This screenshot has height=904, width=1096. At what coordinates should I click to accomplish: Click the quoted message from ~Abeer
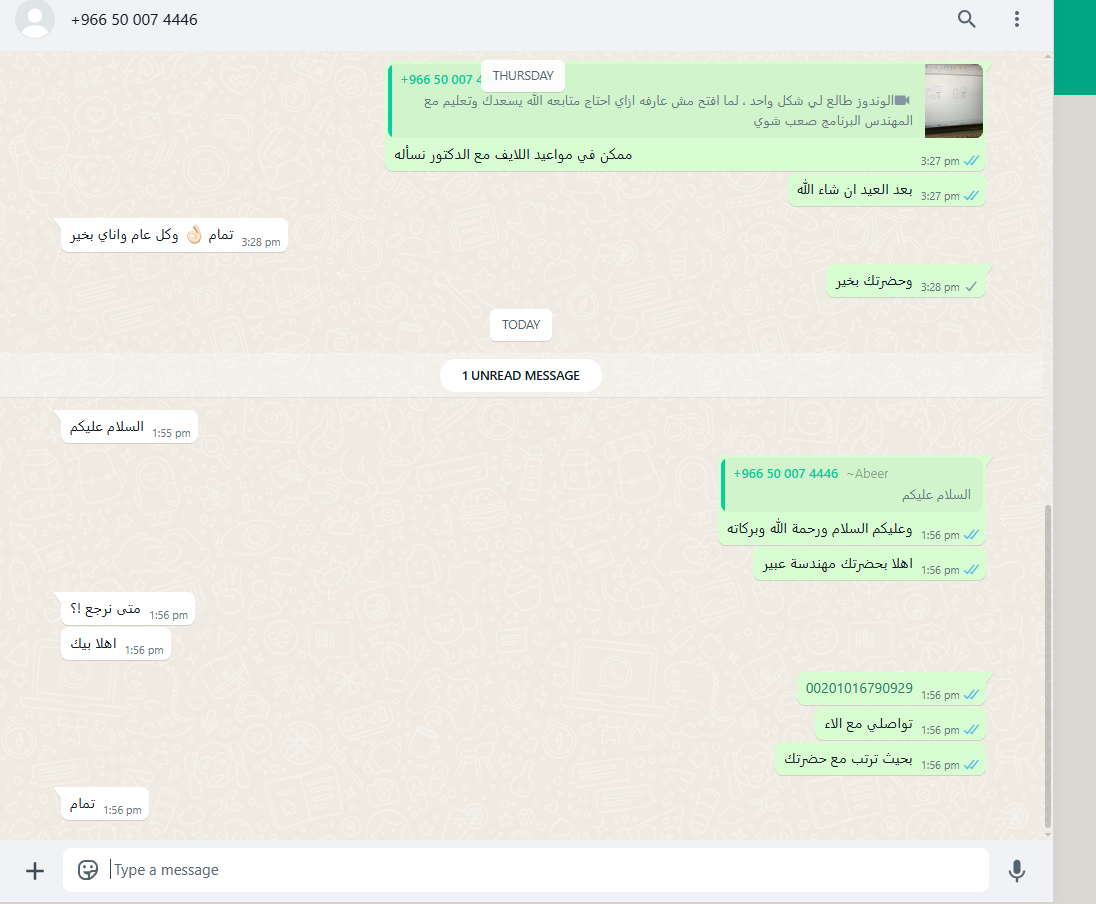point(852,485)
